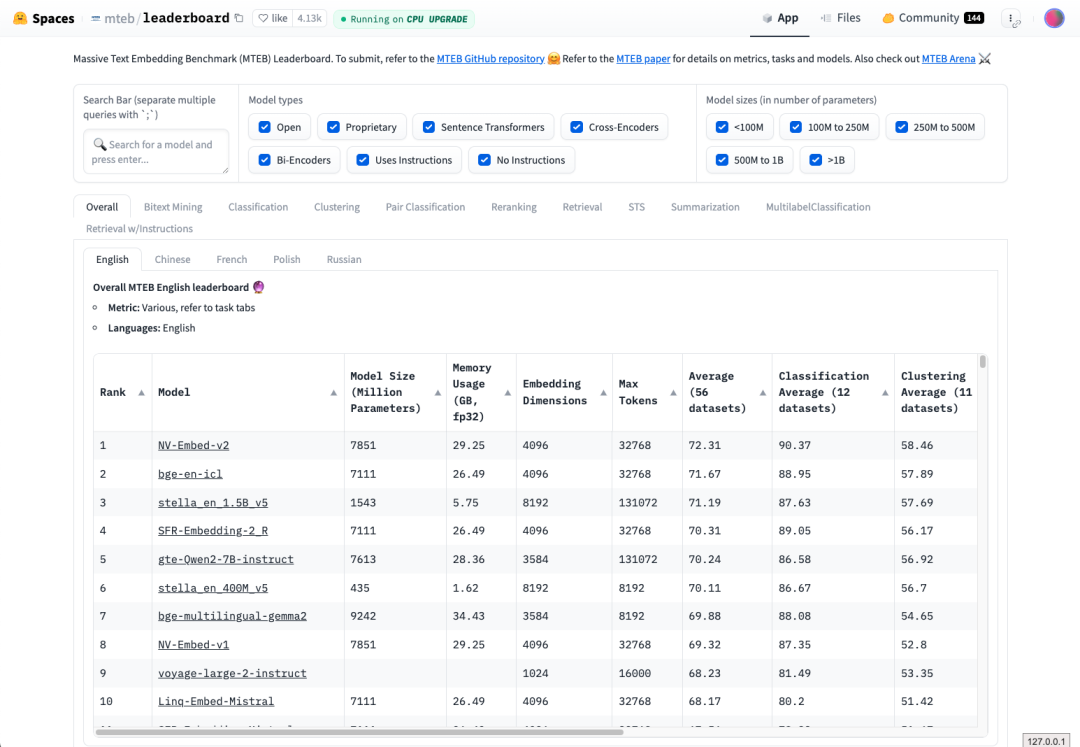Sort by Embedding Dimensions column arrow

pos(603,392)
